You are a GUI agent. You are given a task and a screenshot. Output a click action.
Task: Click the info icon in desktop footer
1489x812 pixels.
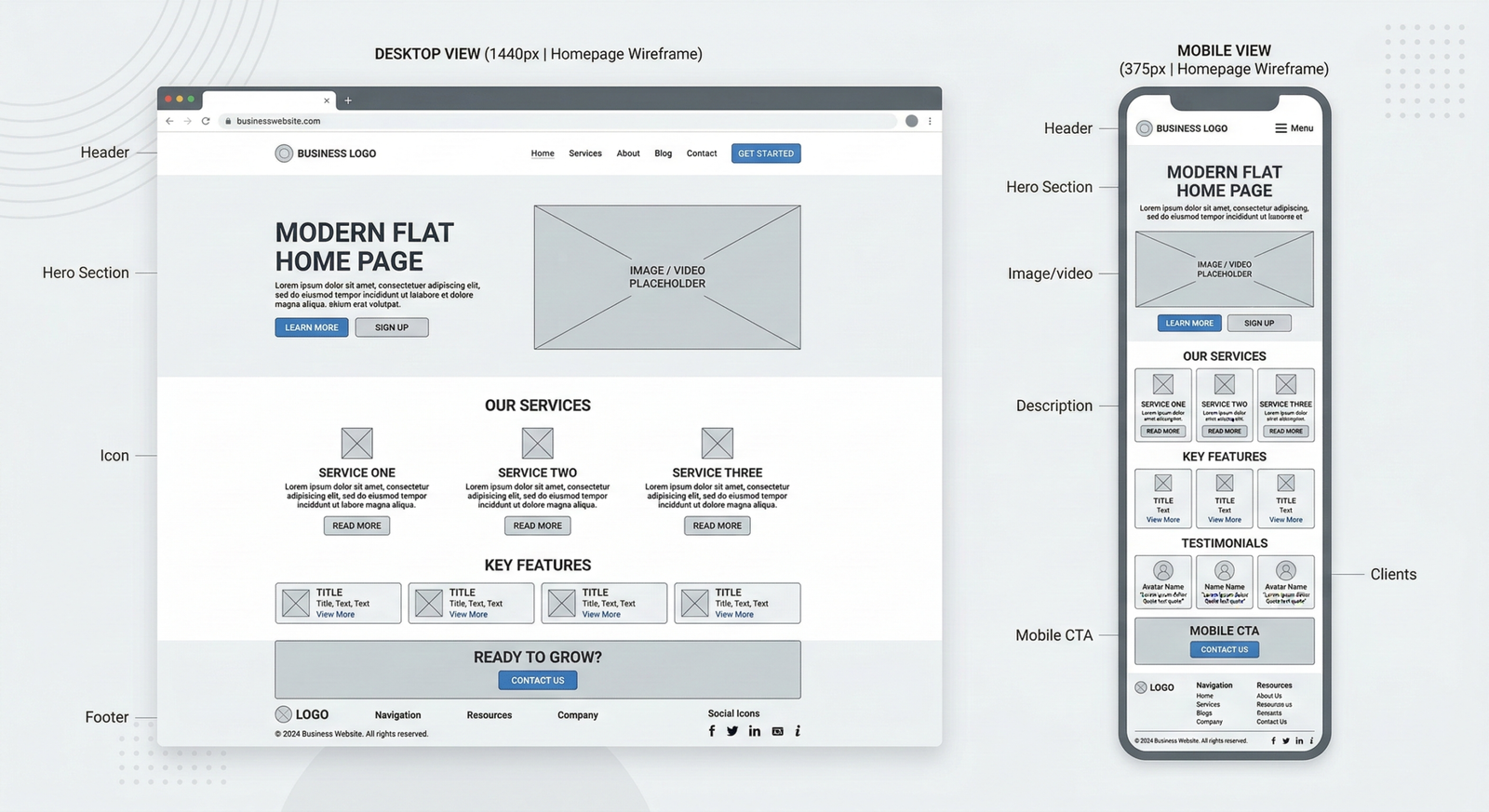[x=798, y=731]
